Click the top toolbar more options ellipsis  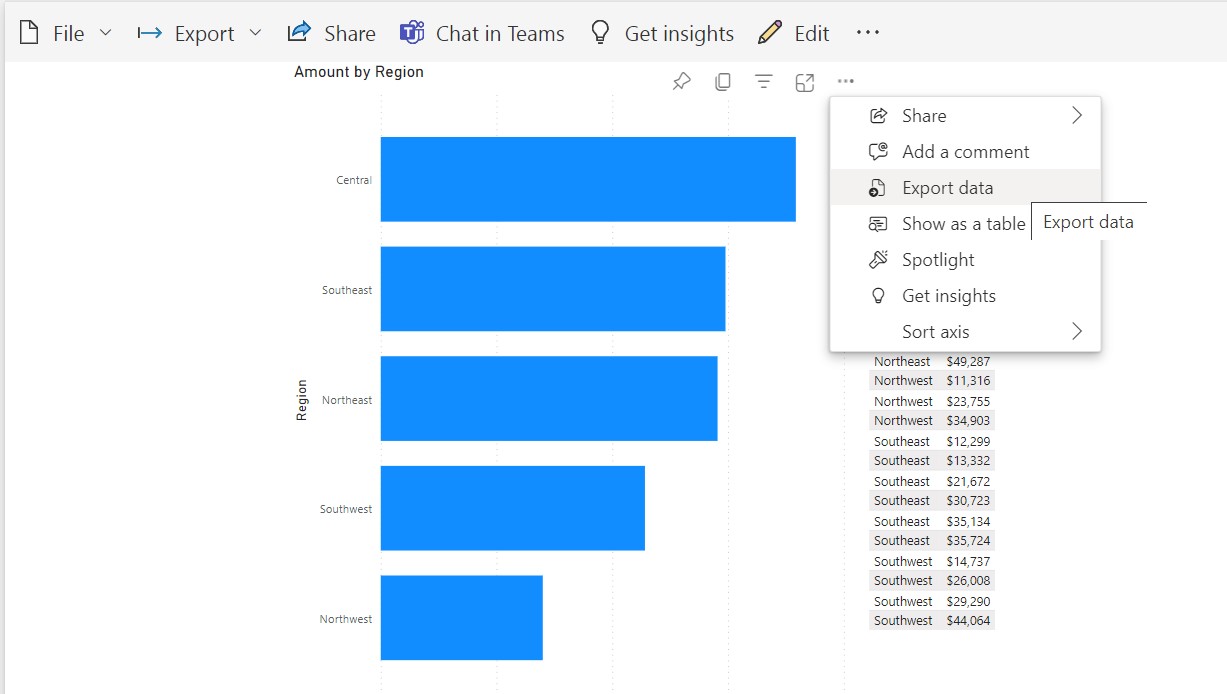(x=868, y=33)
